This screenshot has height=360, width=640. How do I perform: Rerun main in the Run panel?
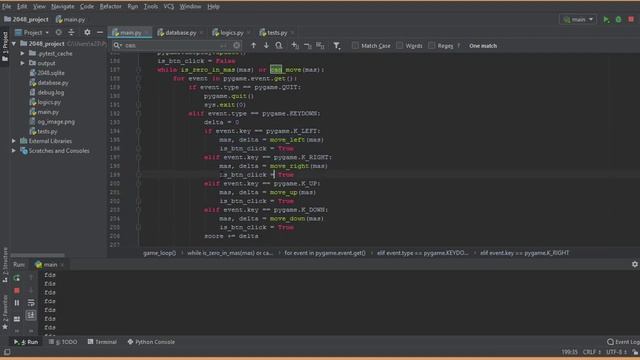[x=17, y=278]
